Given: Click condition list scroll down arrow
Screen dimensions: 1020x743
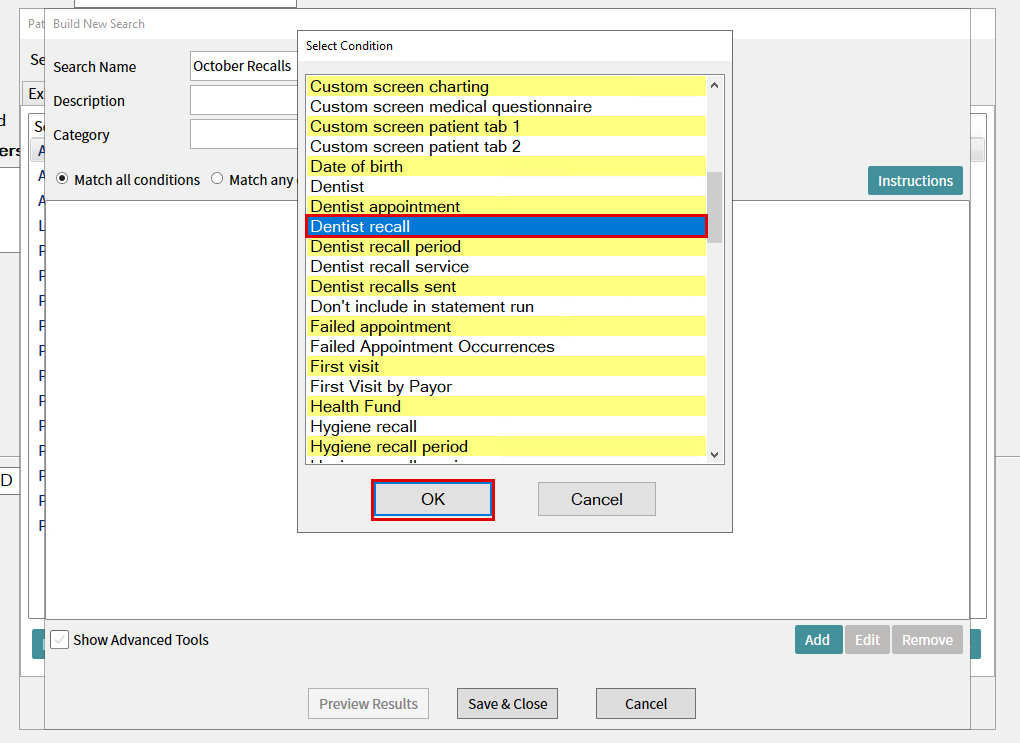Looking at the screenshot, I should point(714,455).
